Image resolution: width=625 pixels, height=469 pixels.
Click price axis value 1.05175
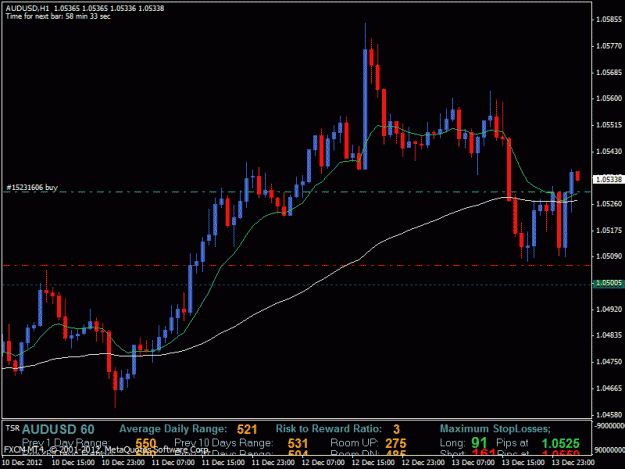click(x=609, y=230)
